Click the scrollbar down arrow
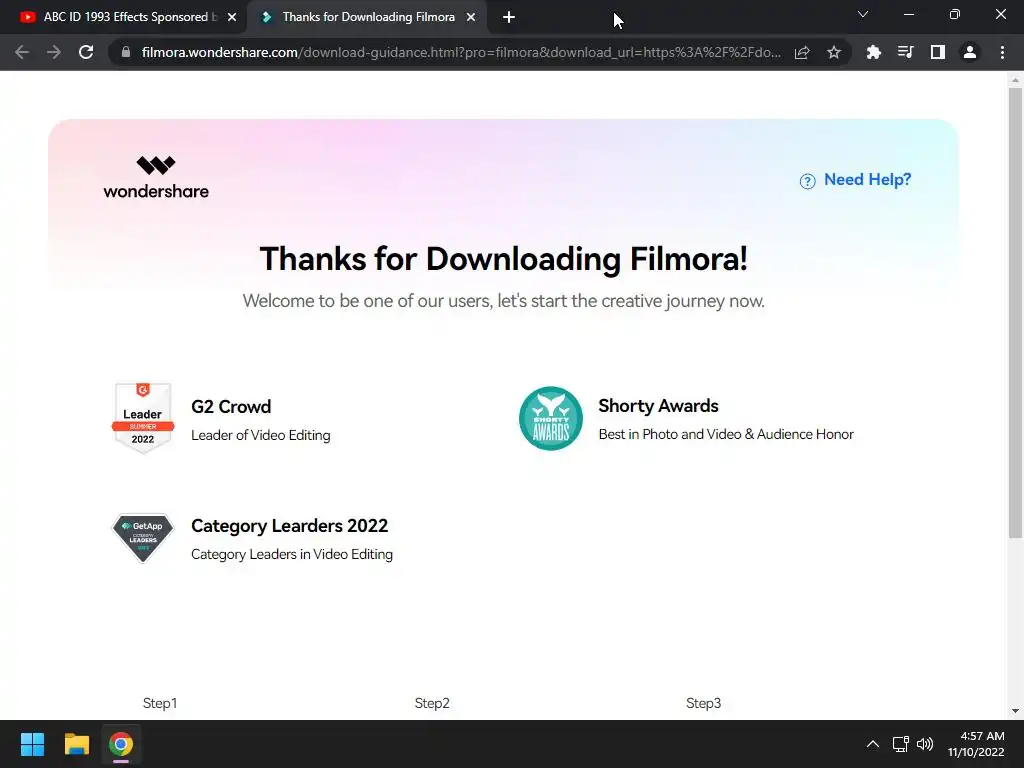The height and width of the screenshot is (768, 1024). point(1015,711)
